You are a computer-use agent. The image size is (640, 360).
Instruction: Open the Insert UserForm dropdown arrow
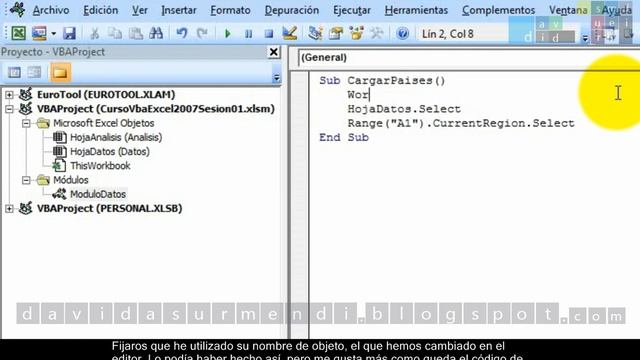point(53,33)
